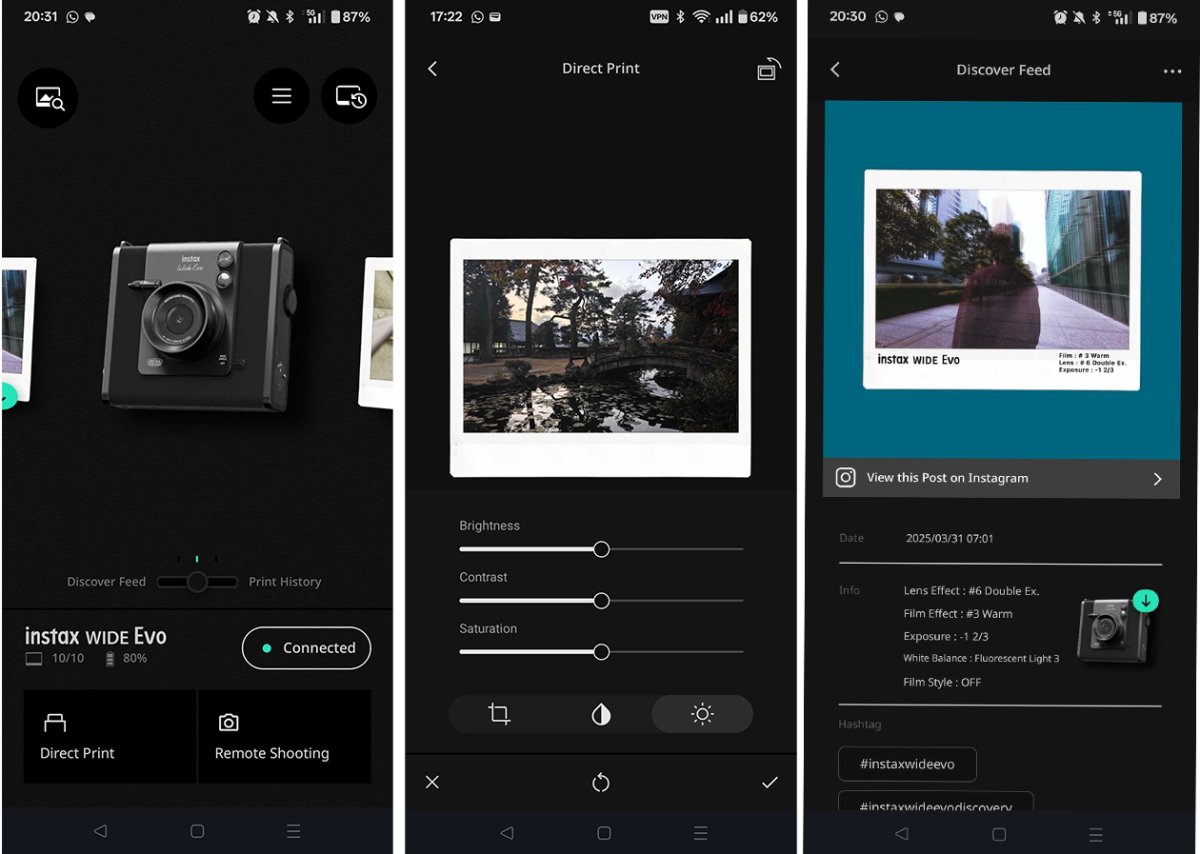Select the crop tool
Image resolution: width=1200 pixels, height=854 pixels.
[x=499, y=714]
